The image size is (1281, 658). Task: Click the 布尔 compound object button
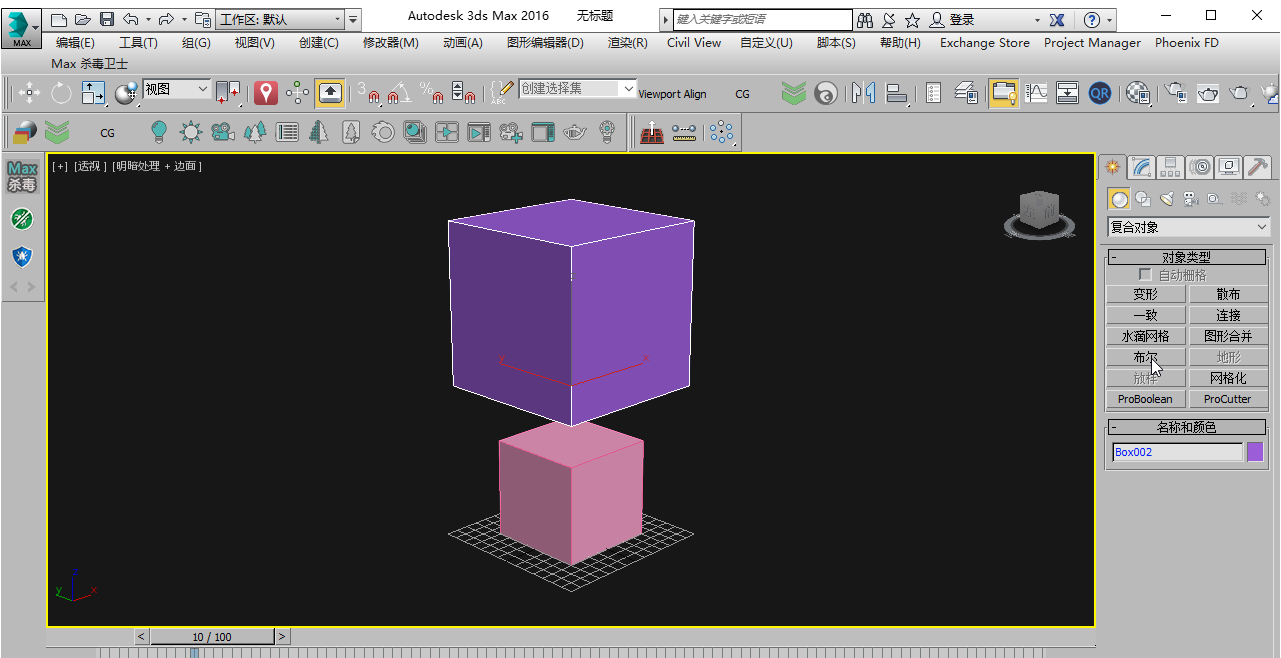(1145, 357)
